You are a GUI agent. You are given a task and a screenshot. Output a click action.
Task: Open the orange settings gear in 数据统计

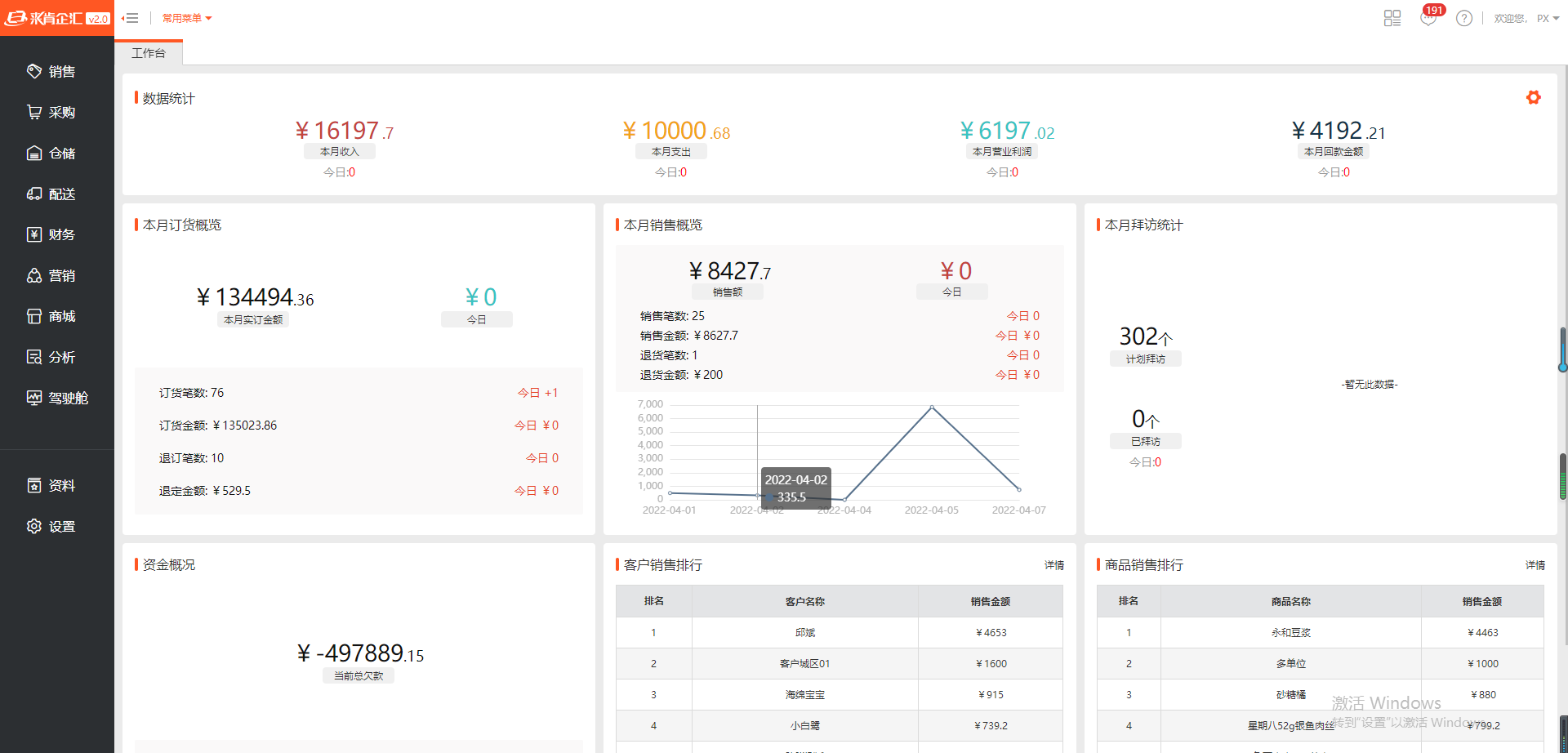pos(1533,97)
